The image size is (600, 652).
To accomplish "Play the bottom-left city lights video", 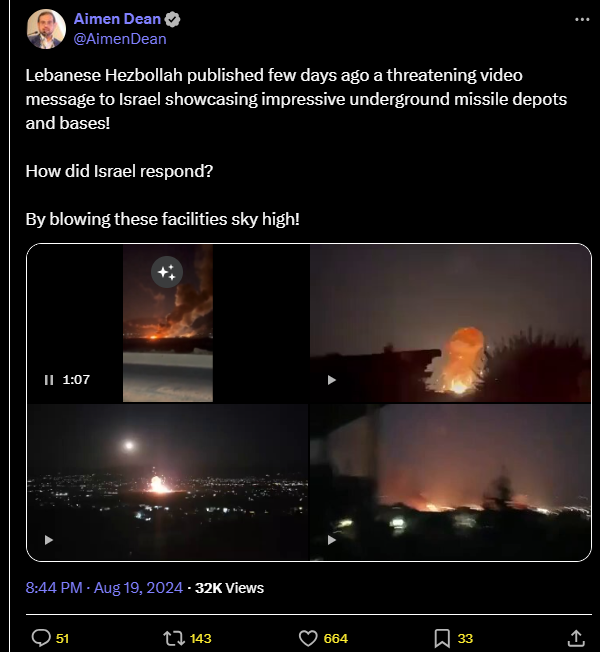I will pyautogui.click(x=49, y=540).
